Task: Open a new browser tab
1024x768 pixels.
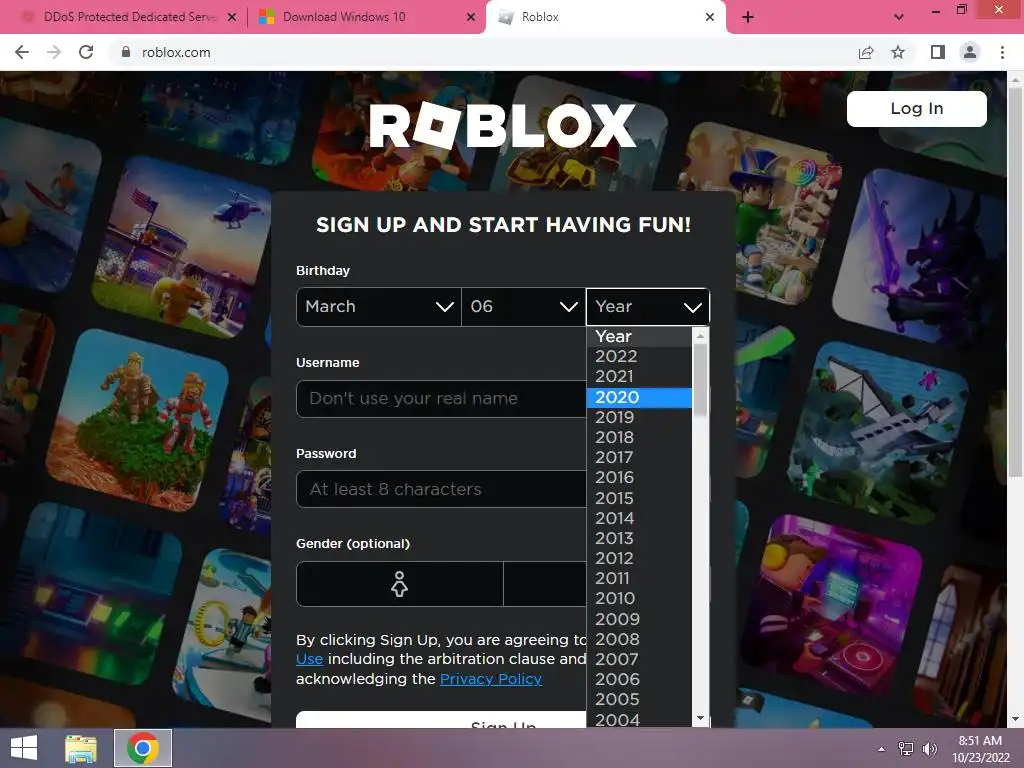Action: (x=748, y=17)
